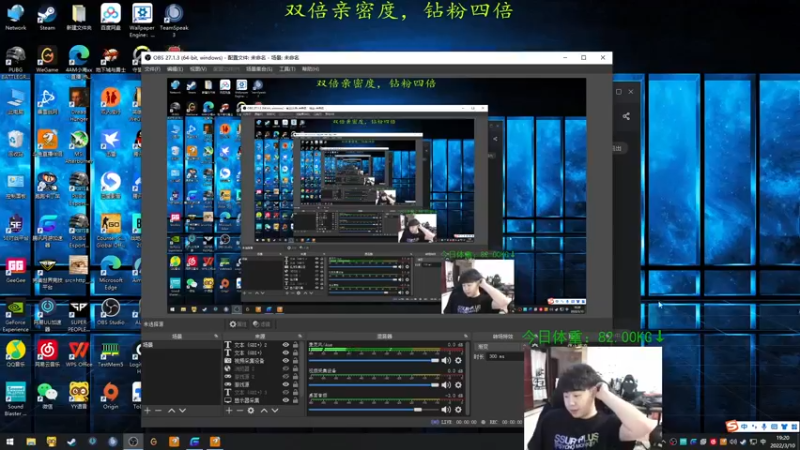Move selected source up in list
Image resolution: width=800 pixels, height=450 pixels.
click(x=264, y=410)
